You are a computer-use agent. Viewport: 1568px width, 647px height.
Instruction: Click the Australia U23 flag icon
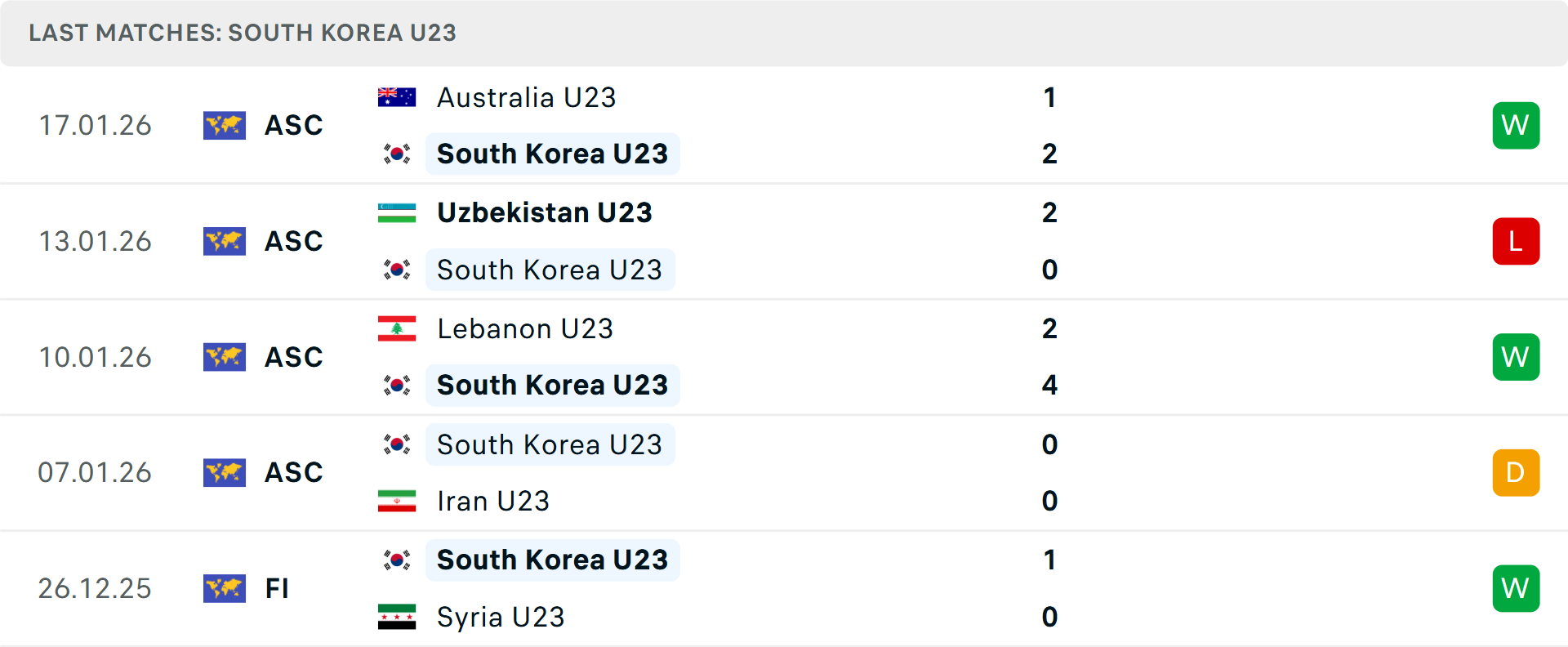(x=397, y=97)
